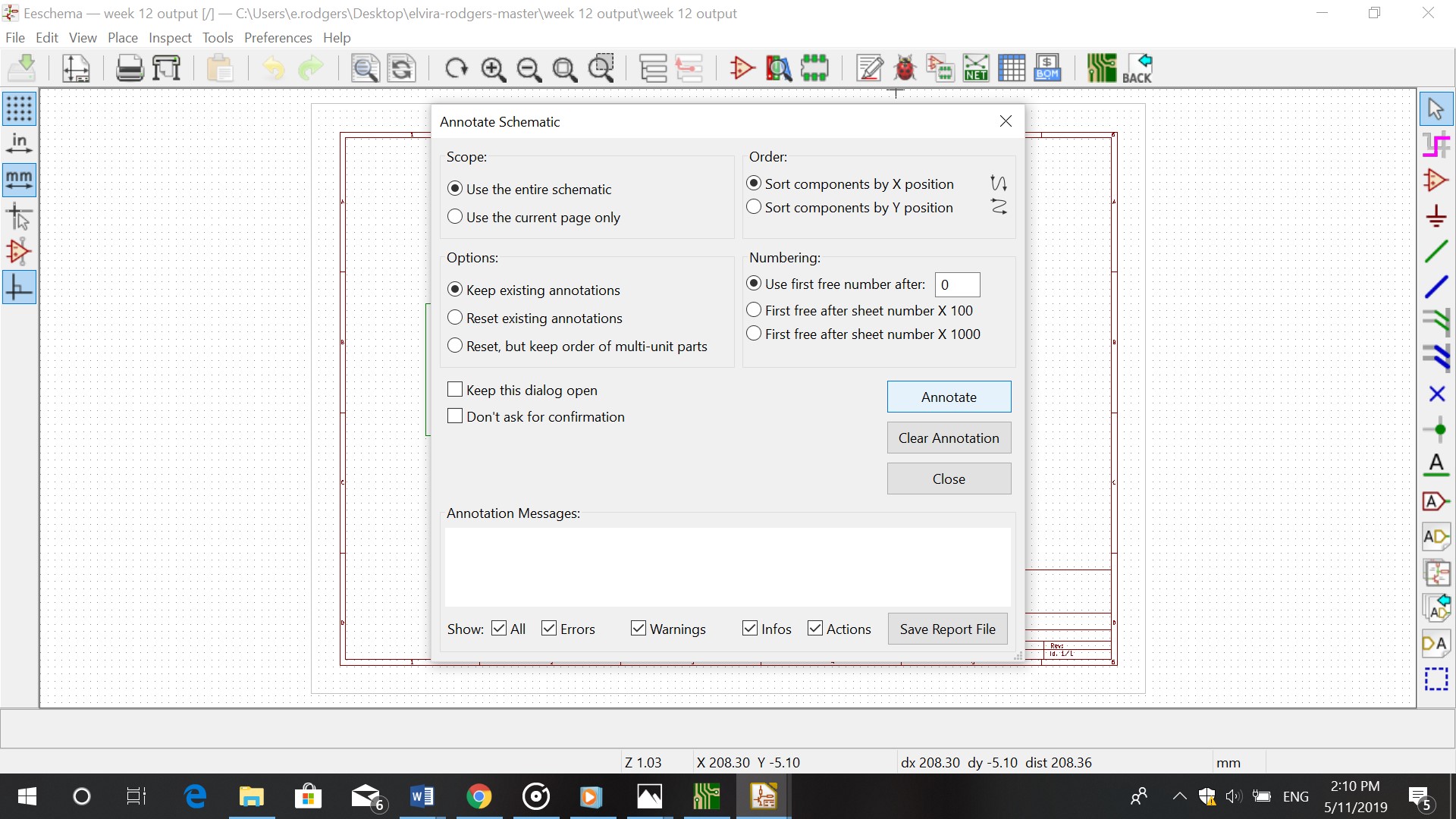Open the symbol library editor icon

pos(742,68)
